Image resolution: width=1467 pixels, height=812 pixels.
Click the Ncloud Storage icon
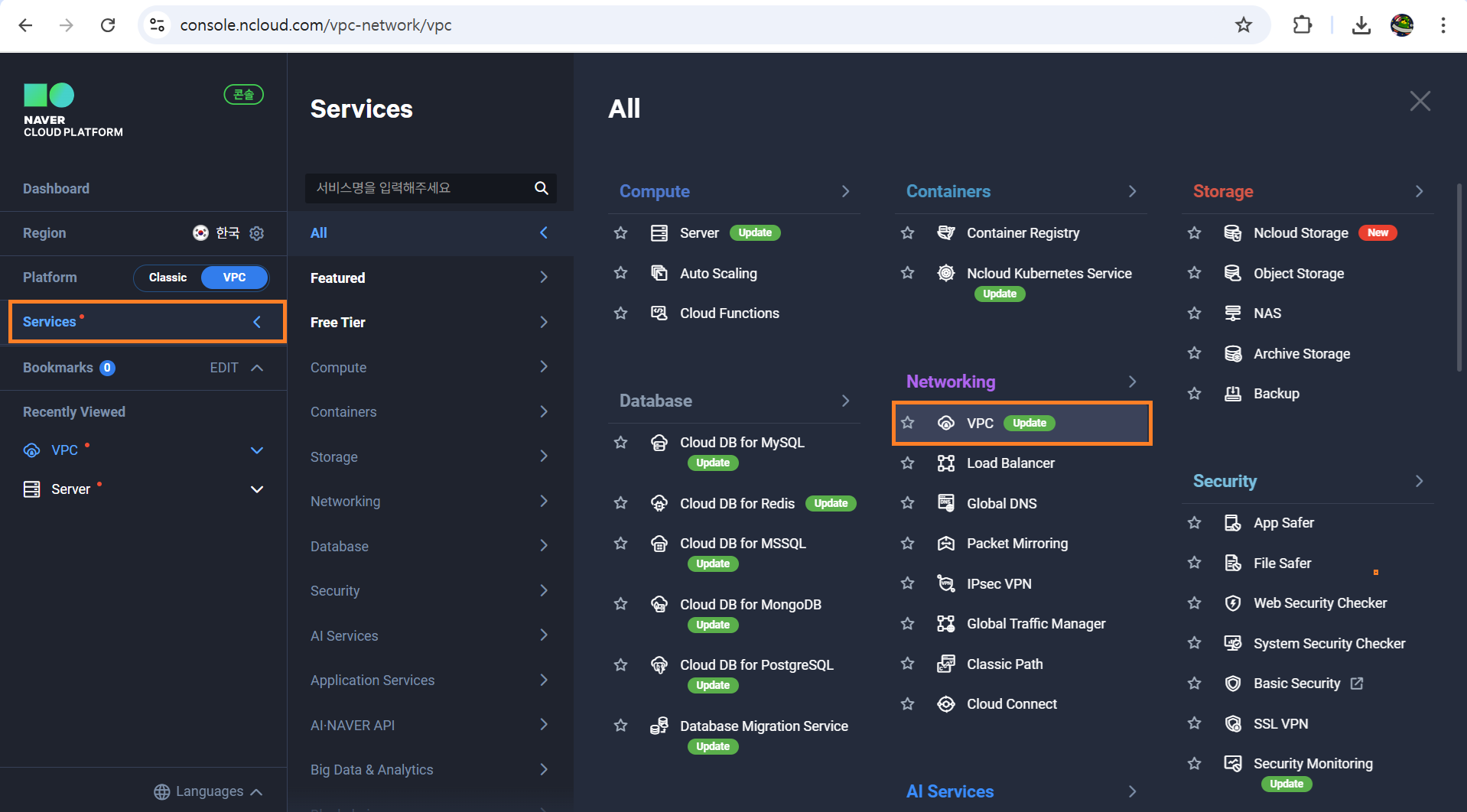1233,233
